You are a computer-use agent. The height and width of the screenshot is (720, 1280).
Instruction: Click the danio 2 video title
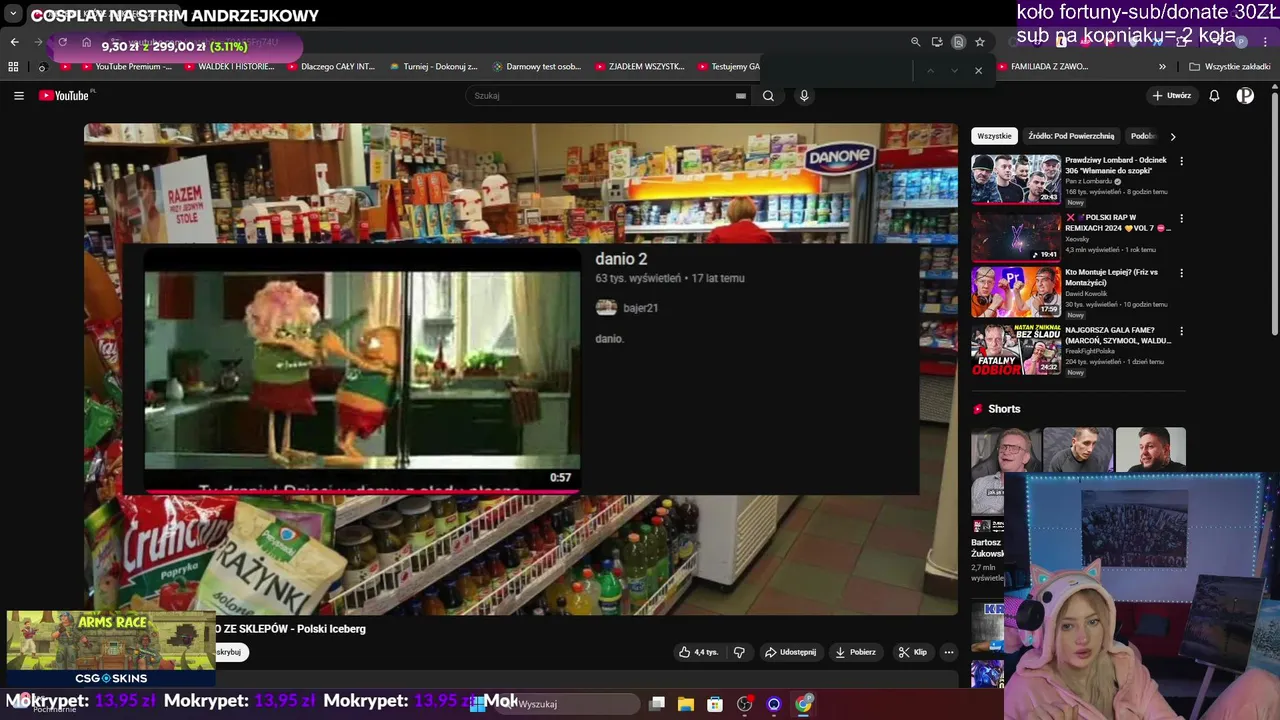621,259
